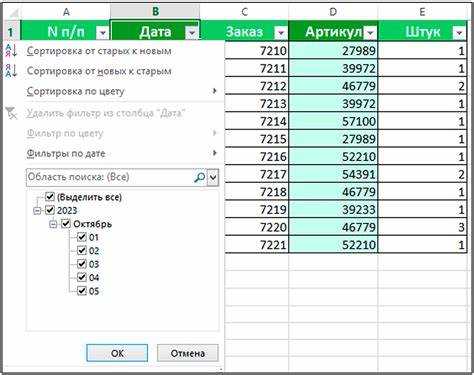Toggle day 01 checkbox
The width and height of the screenshot is (474, 375).
pos(82,237)
